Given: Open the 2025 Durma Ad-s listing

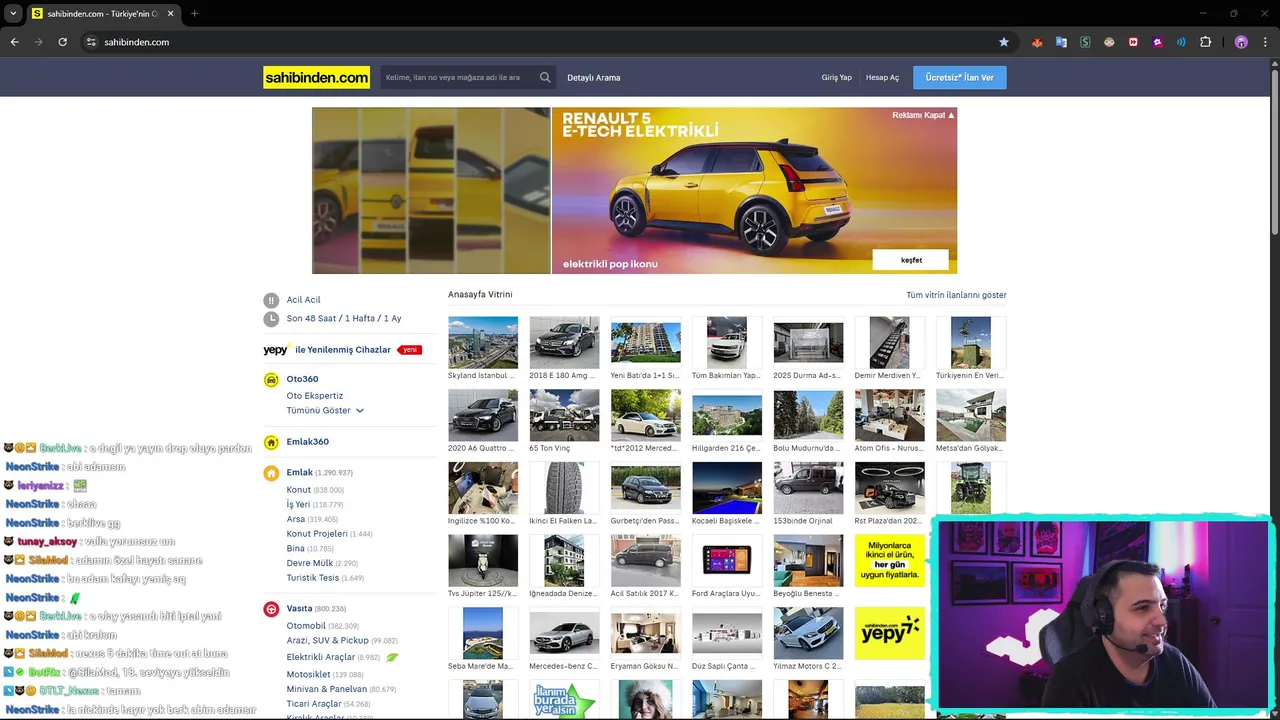Looking at the screenshot, I should click(x=808, y=343).
